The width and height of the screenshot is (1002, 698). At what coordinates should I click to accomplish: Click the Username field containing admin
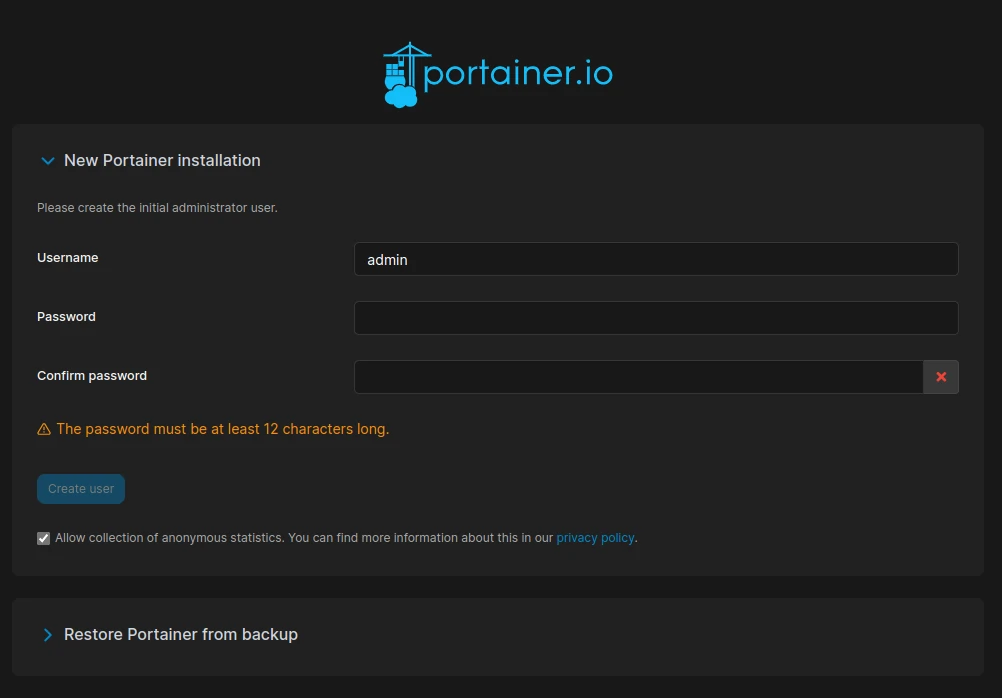[x=655, y=259]
